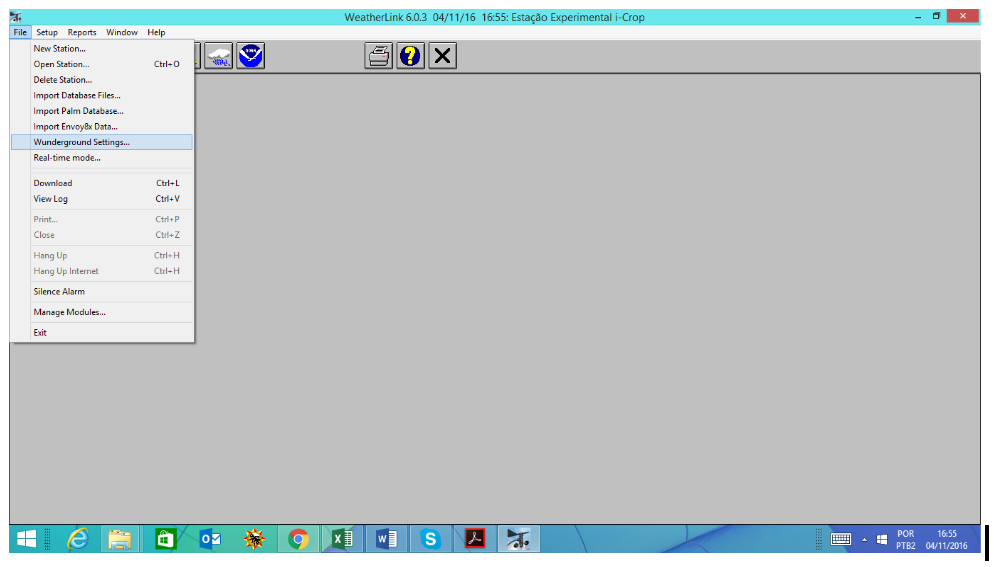Click the WeatherLink icon in taskbar
This screenshot has height=567, width=996.
coord(518,539)
